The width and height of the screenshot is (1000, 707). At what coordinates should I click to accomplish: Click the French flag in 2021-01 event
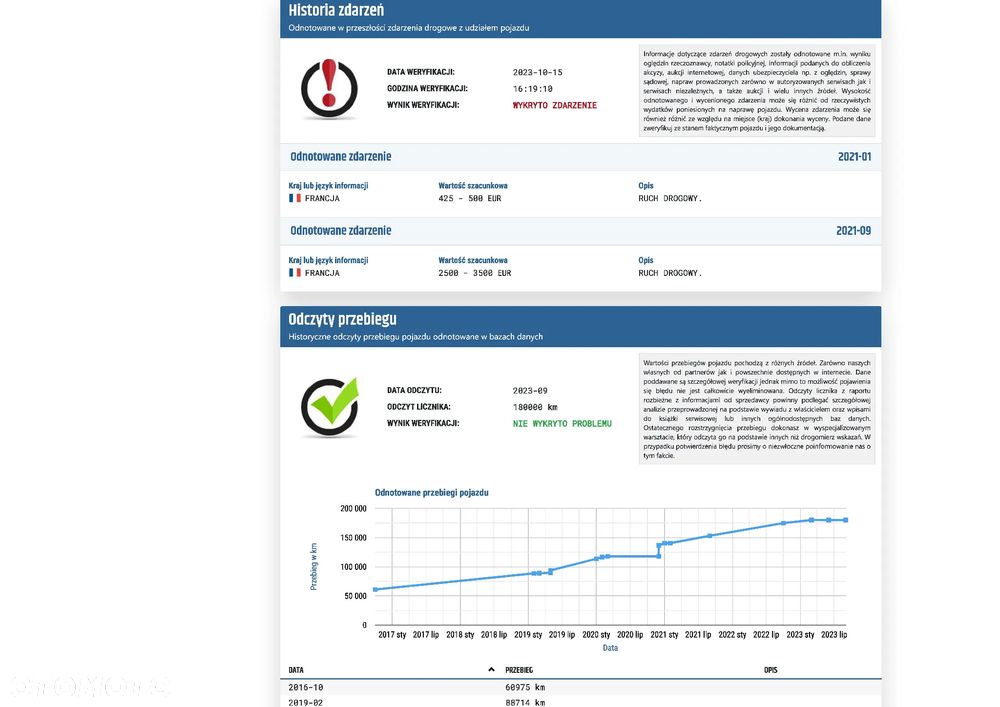(295, 198)
